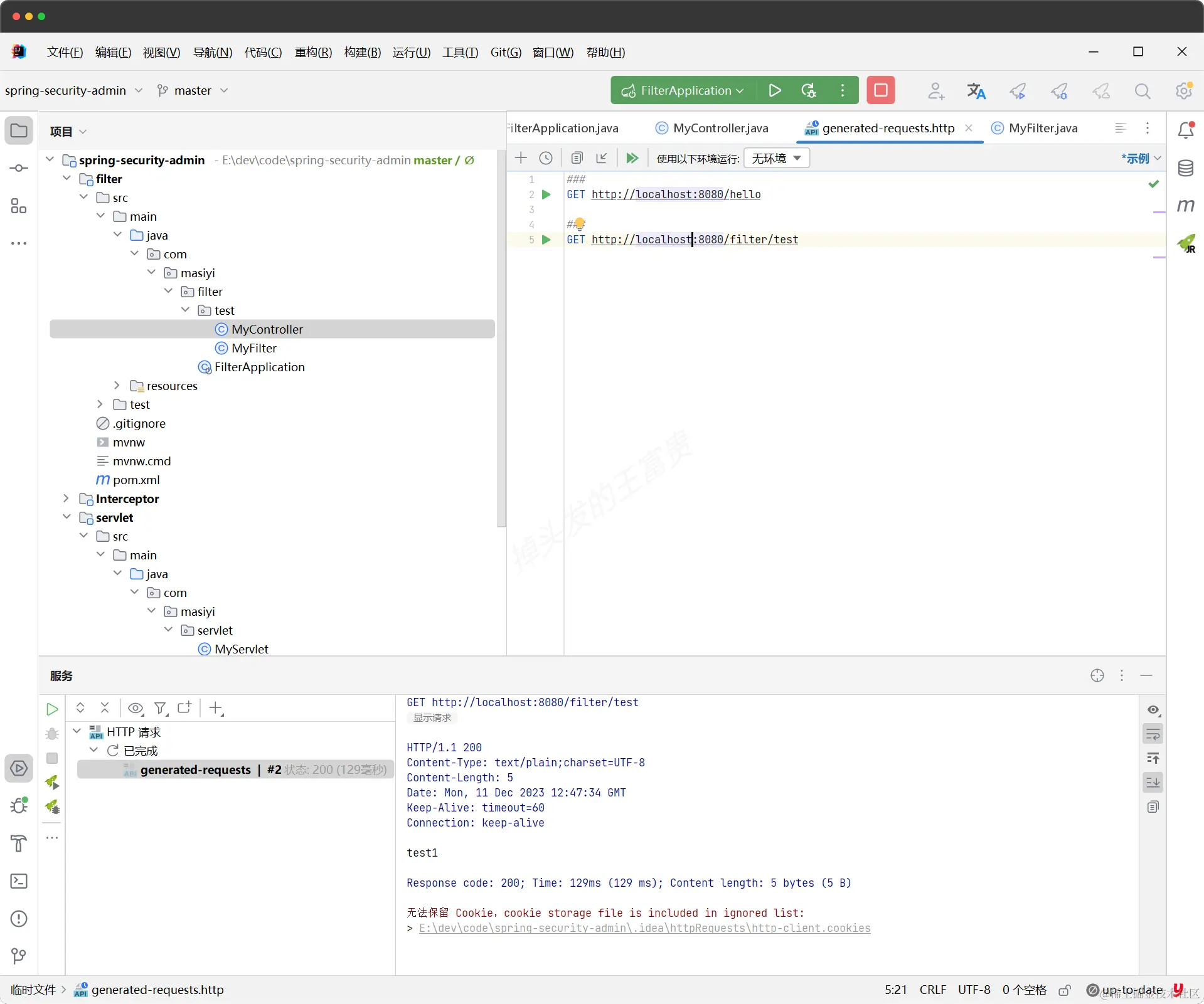Collapse the filter module tree node

coord(67,179)
